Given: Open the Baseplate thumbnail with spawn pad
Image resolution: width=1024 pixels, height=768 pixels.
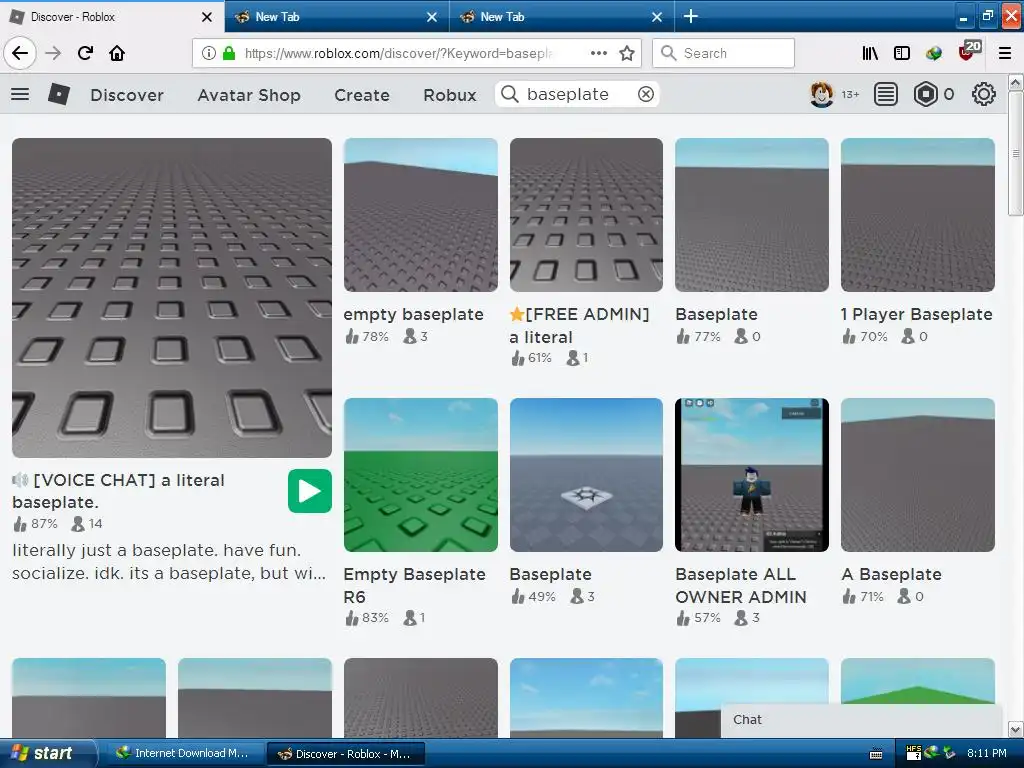Looking at the screenshot, I should pos(586,475).
